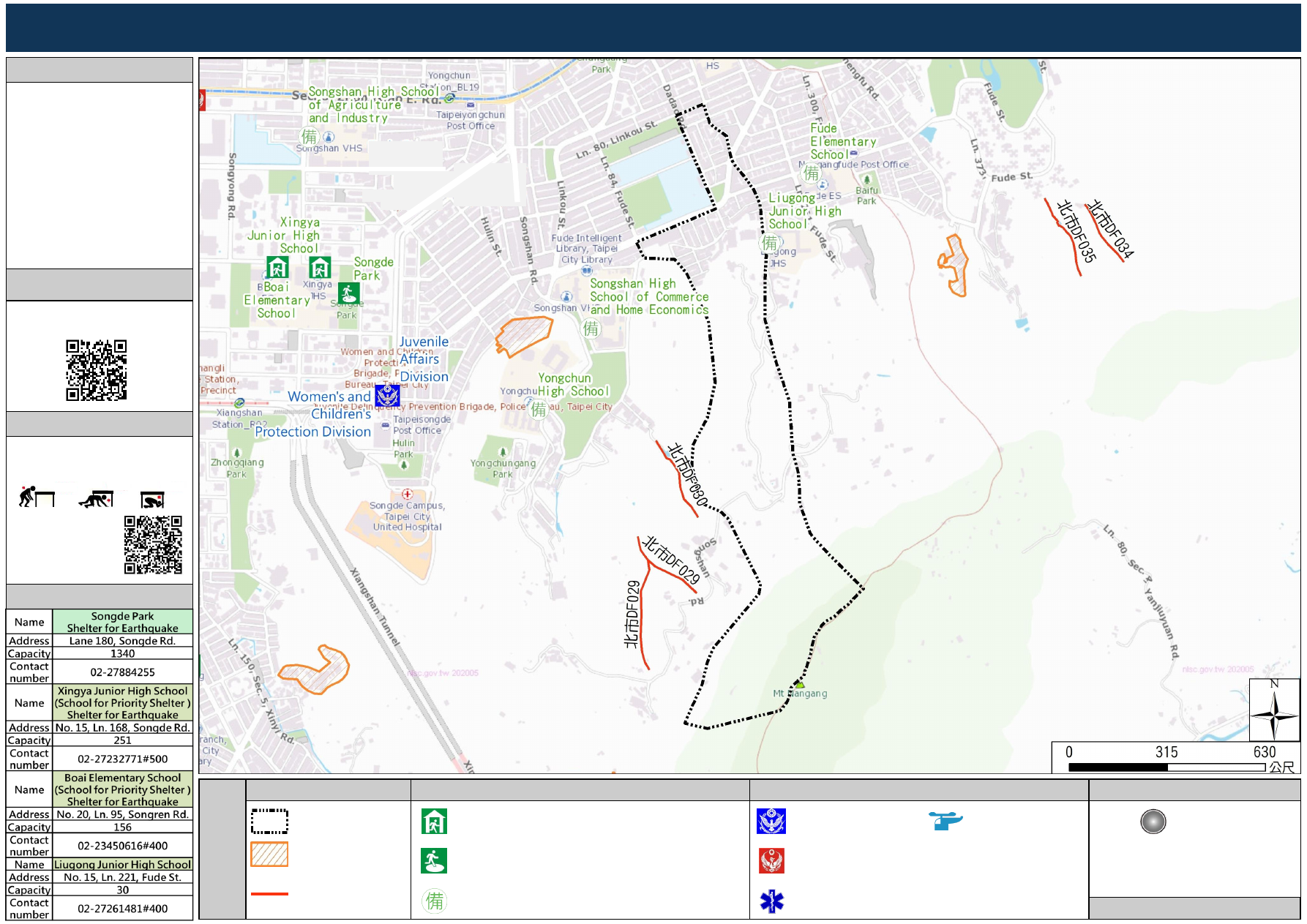Click capacity value 251
Viewport: 1307px width, 924px height.
pyautogui.click(x=122, y=740)
